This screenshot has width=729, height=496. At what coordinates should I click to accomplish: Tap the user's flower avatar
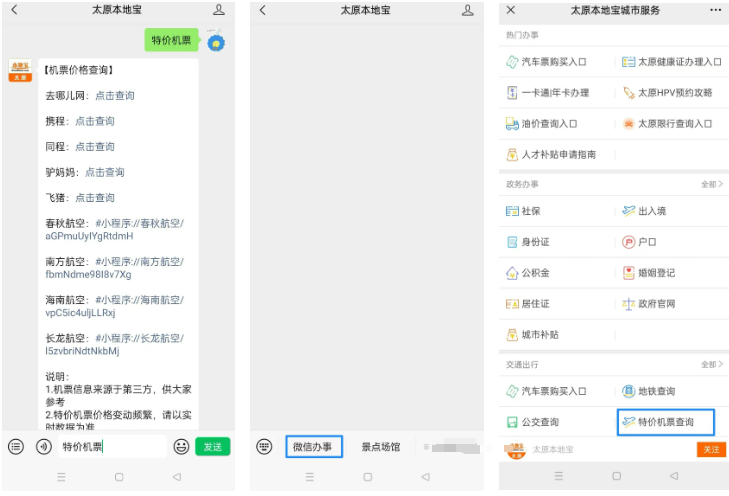(x=216, y=41)
